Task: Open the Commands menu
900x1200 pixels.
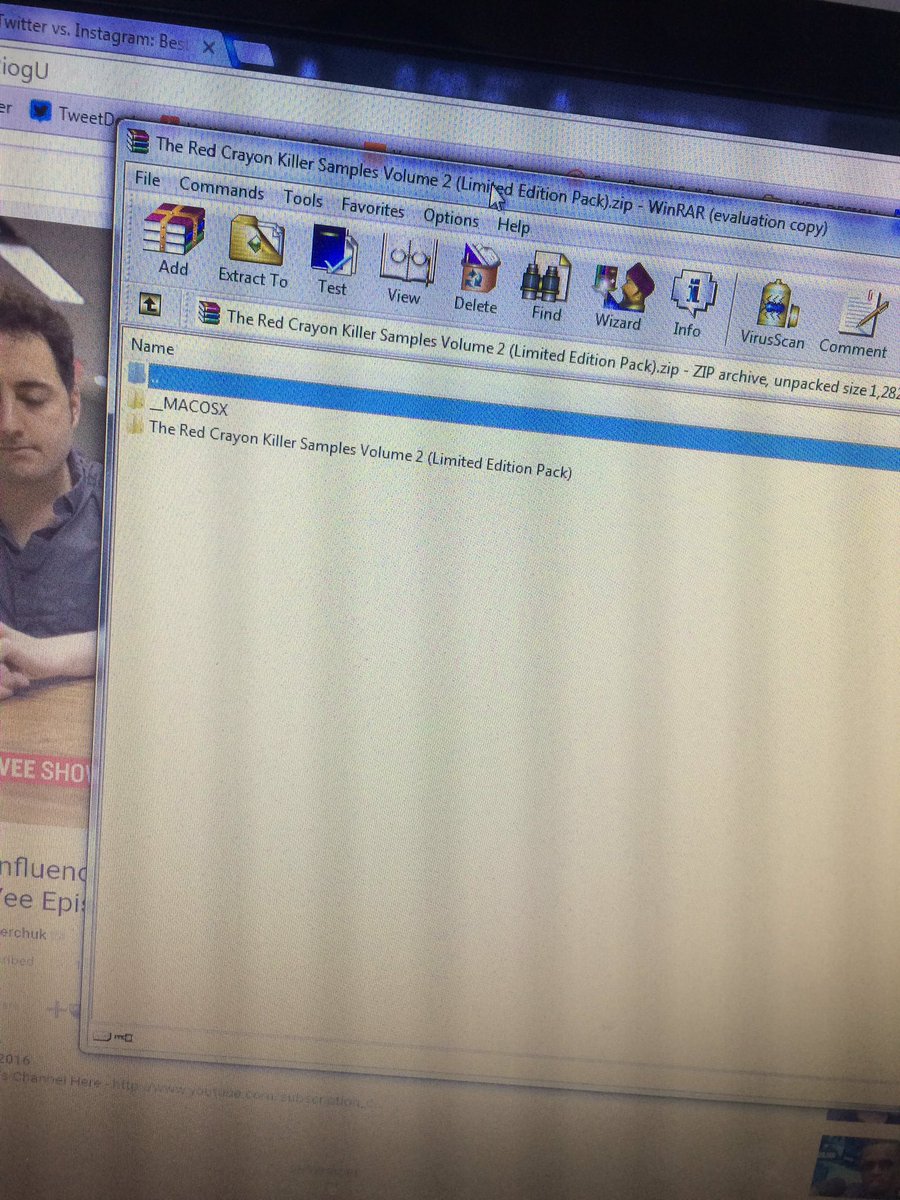Action: tap(222, 188)
